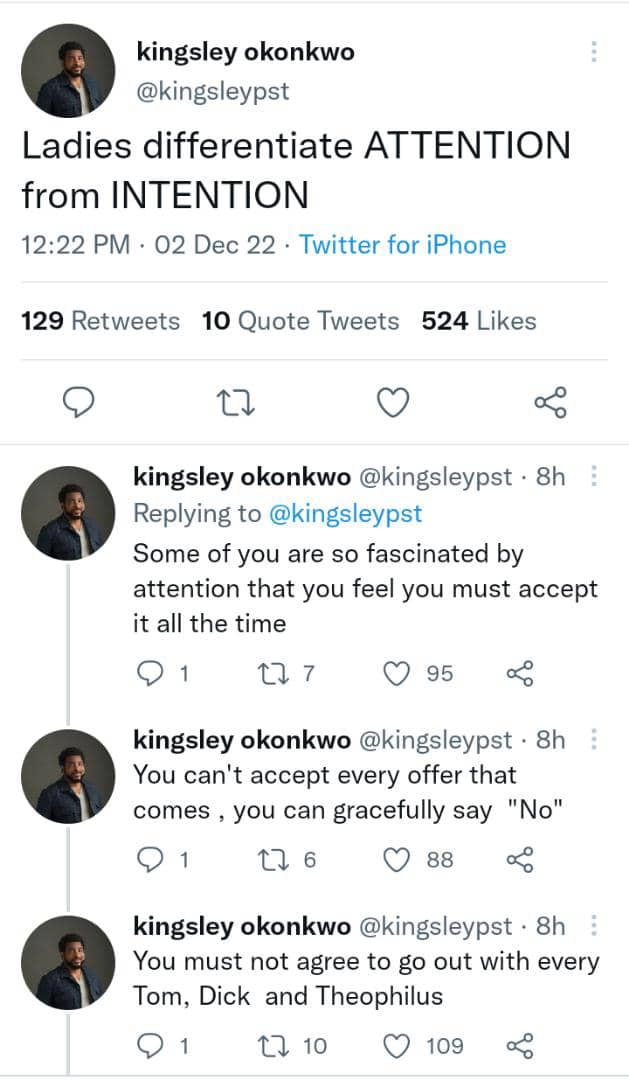Reply to the main ATTENTION tweet
This screenshot has height=1080, width=629.
point(79,402)
